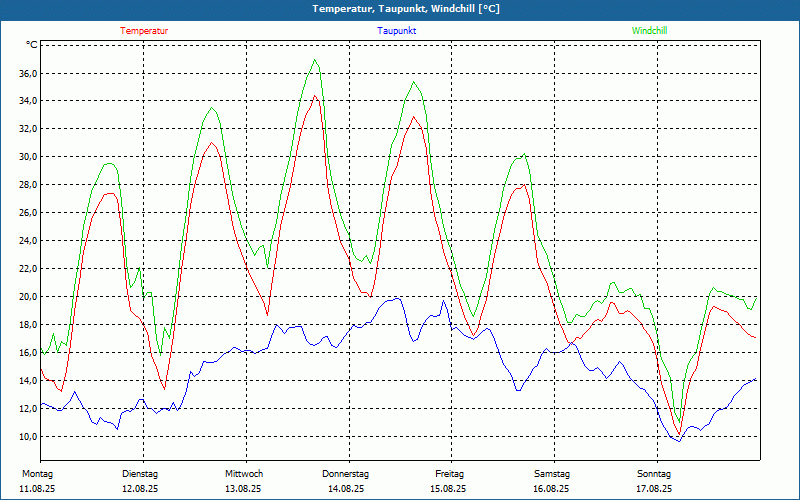Image resolution: width=800 pixels, height=500 pixels.
Task: Select the blue "Taupunkt" legend label
Action: 397,31
